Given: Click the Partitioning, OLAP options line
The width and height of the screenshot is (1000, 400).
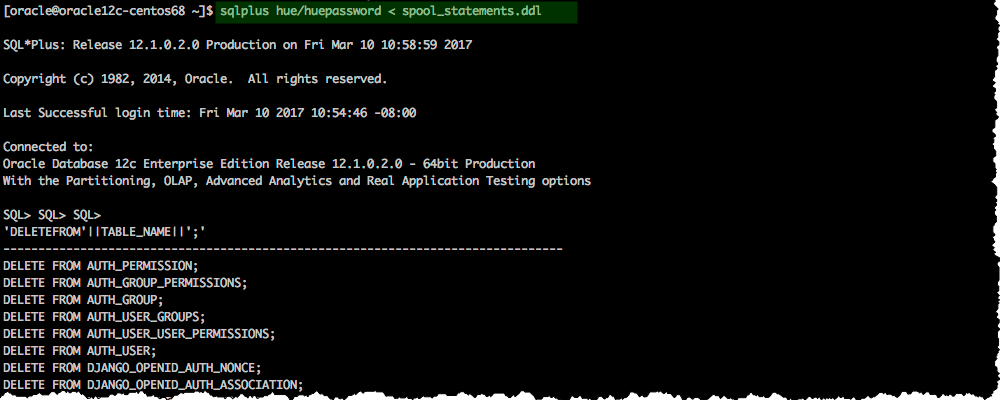Looking at the screenshot, I should pos(296,181).
